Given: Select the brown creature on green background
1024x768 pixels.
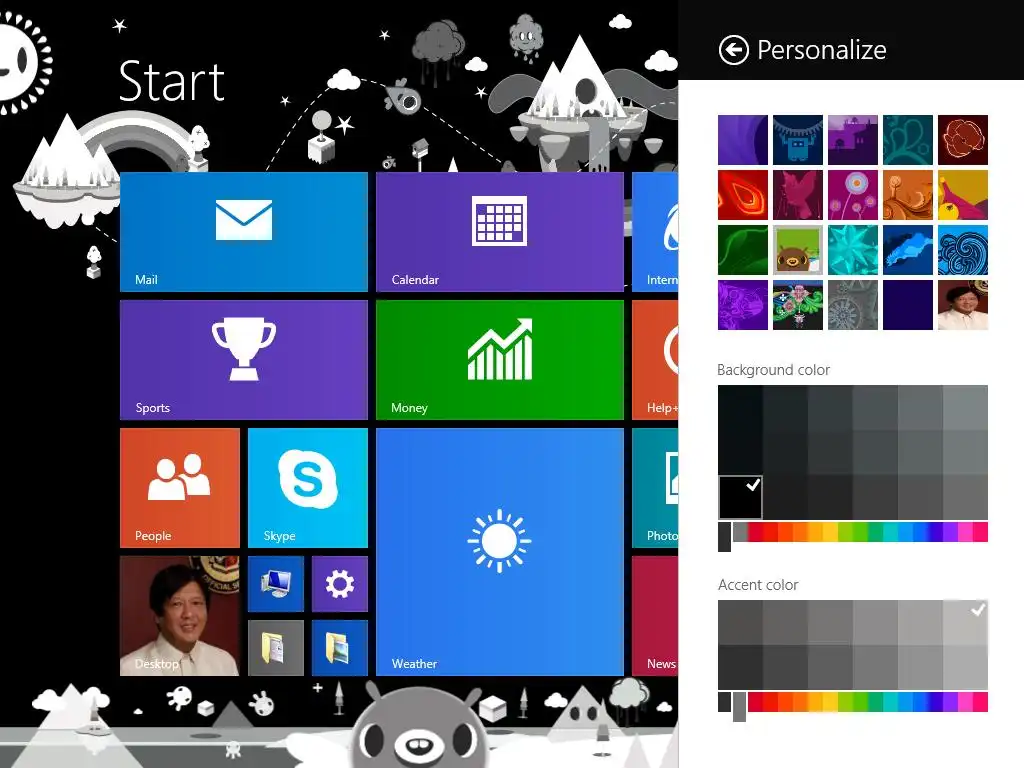Looking at the screenshot, I should 797,249.
